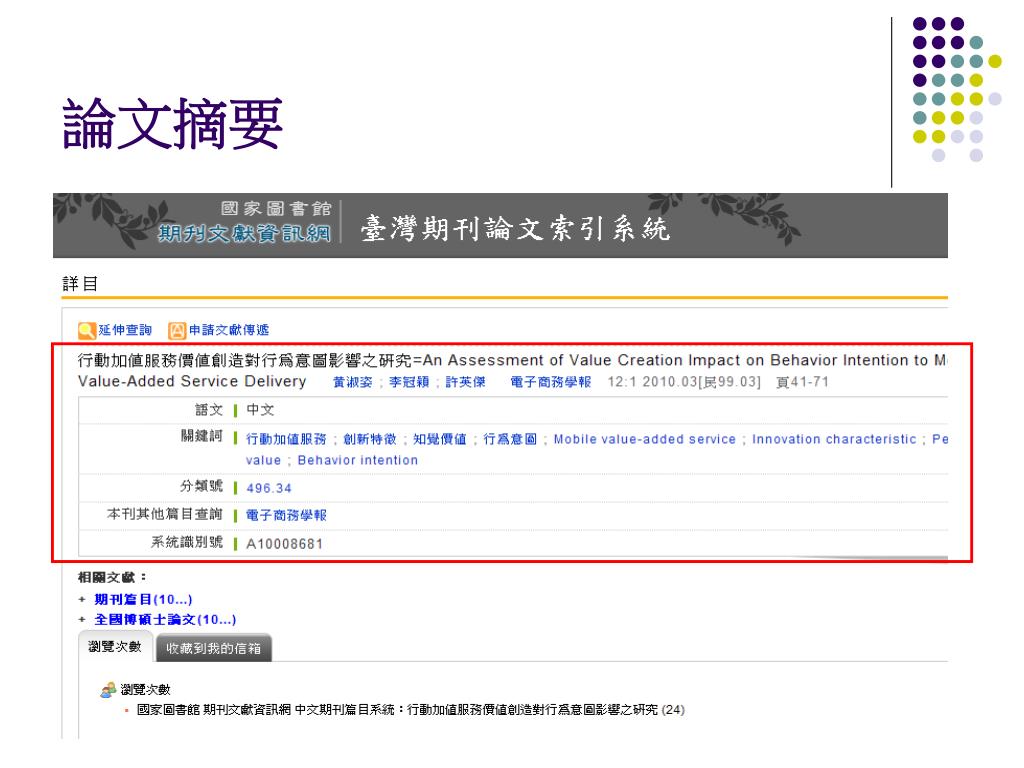The height and width of the screenshot is (768, 1024).
Task: Open the 全國博碩士論文(10...) related link
Action: pyautogui.click(x=165, y=620)
